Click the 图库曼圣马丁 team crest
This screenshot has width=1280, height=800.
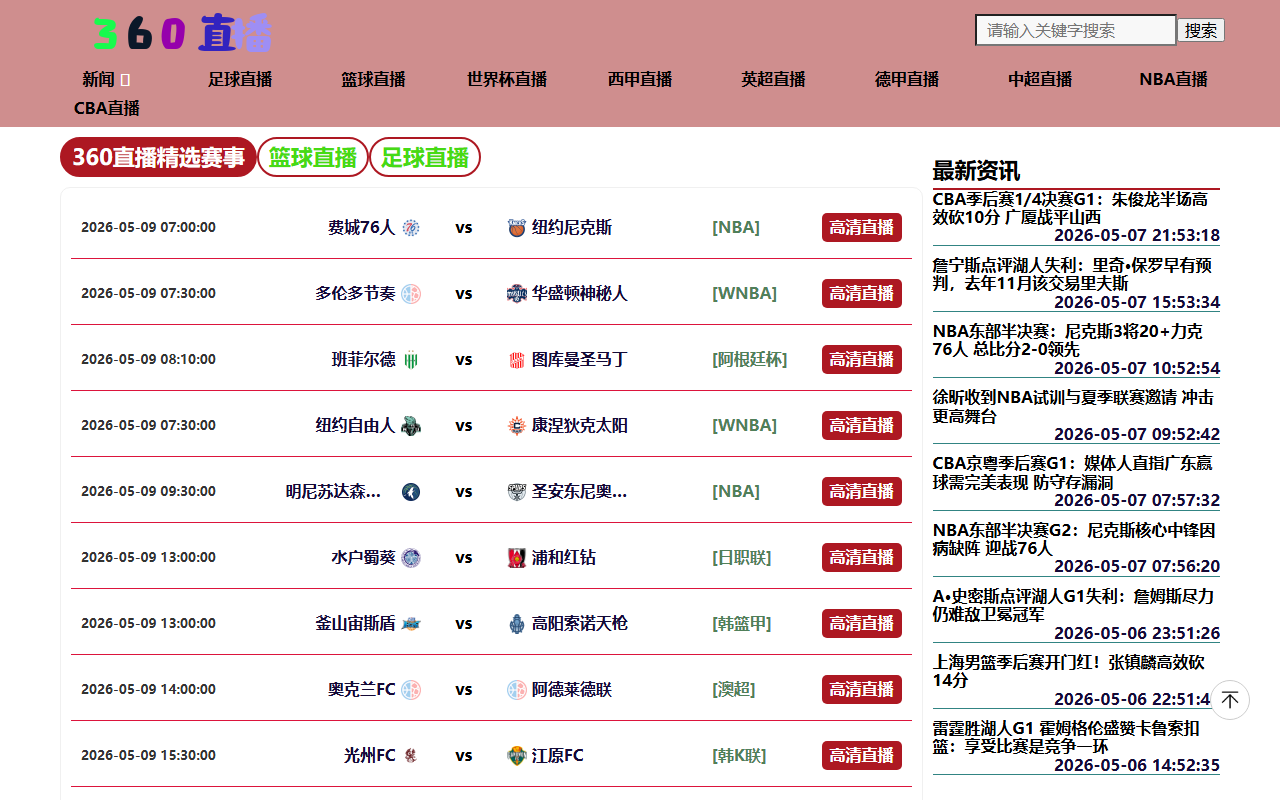[516, 360]
